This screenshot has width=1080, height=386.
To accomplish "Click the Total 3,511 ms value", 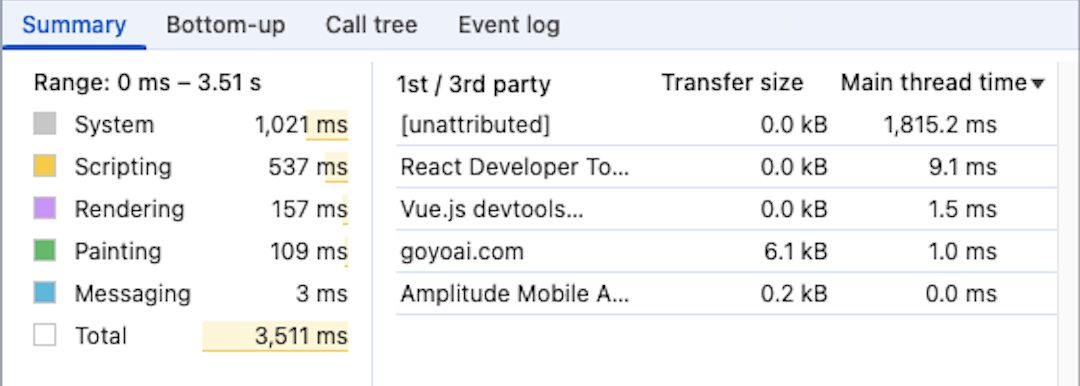I will point(302,336).
